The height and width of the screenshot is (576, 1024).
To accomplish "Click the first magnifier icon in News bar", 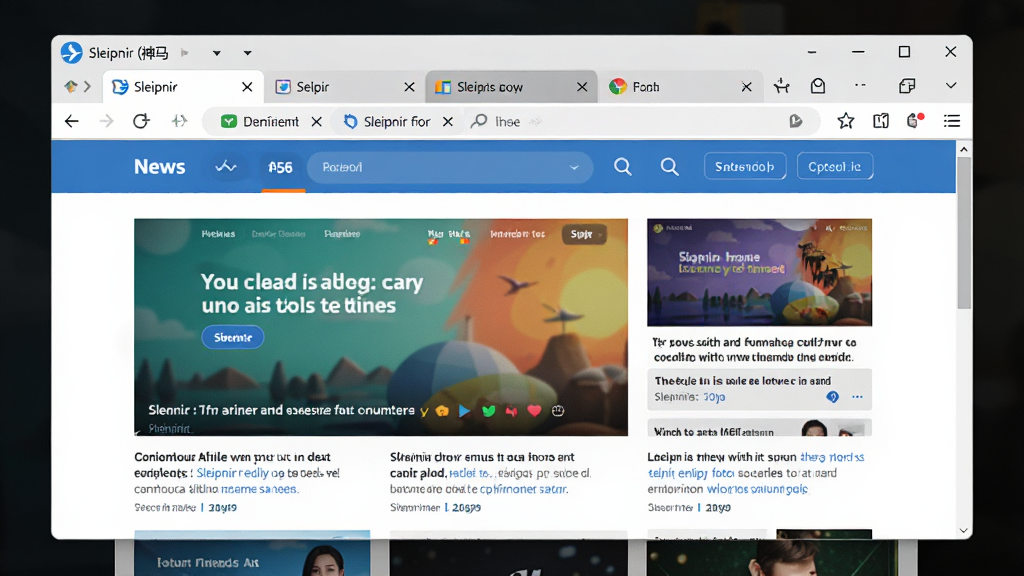I will point(623,167).
